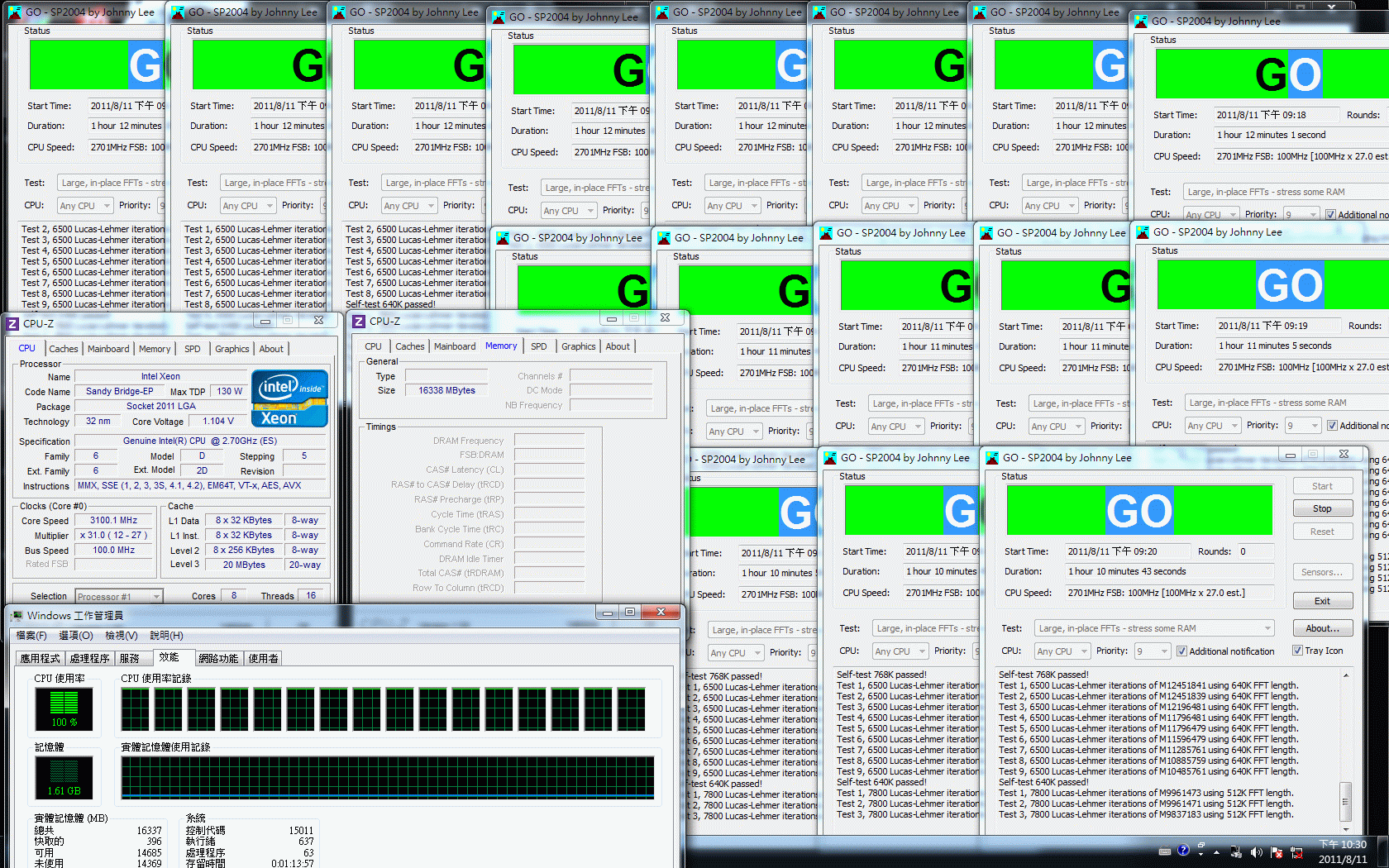Open the 檢視(V) menu in Task Manager
1389x868 pixels.
(x=121, y=636)
